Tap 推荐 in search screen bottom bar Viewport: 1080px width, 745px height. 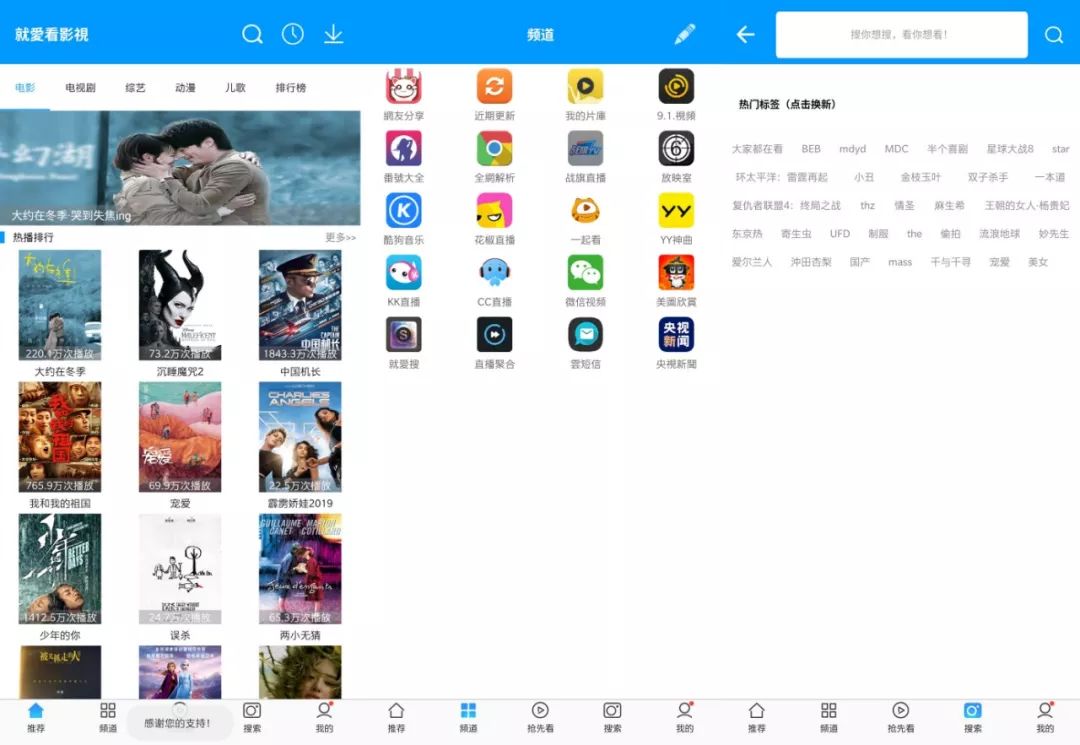pyautogui.click(x=756, y=717)
